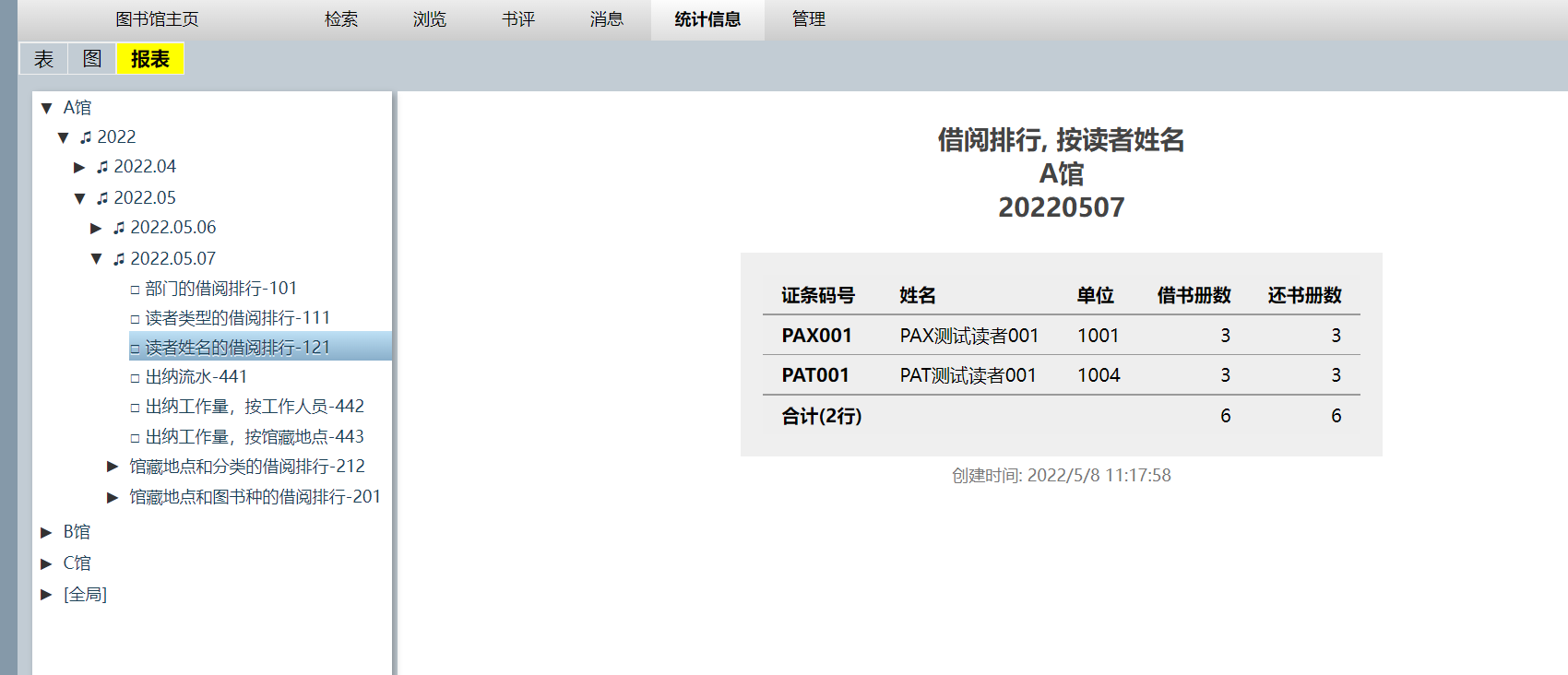This screenshot has width=1568, height=675.
Task: Click the music note icon beside 2022.04
Action: (x=102, y=167)
